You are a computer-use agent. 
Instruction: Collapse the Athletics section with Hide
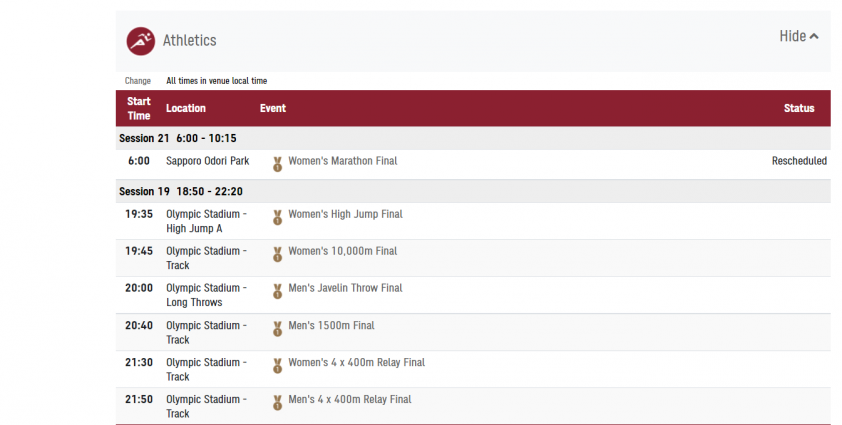pyautogui.click(x=792, y=36)
